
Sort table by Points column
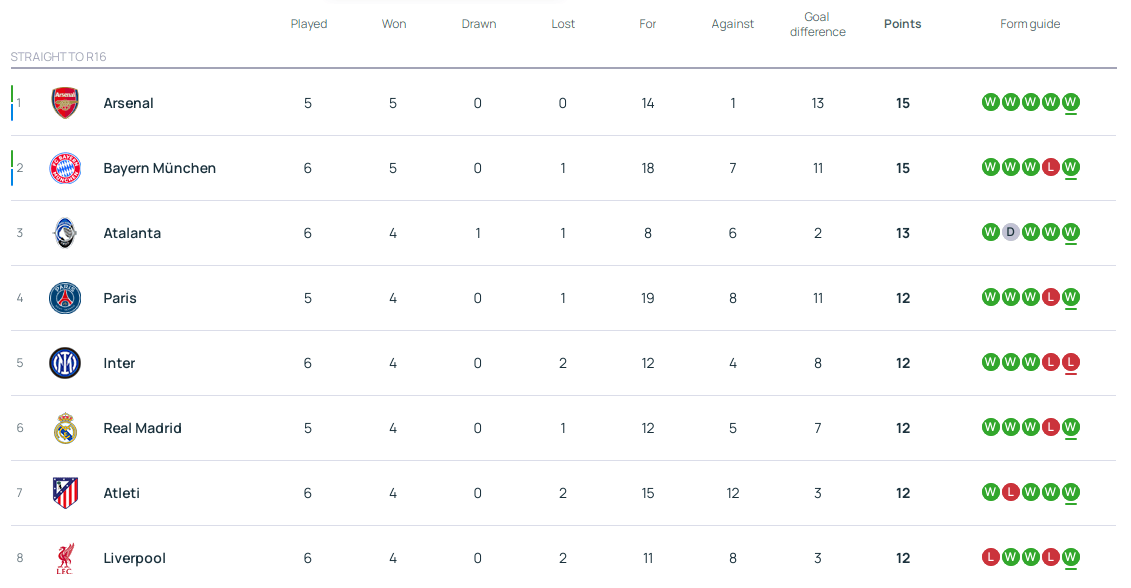902,24
